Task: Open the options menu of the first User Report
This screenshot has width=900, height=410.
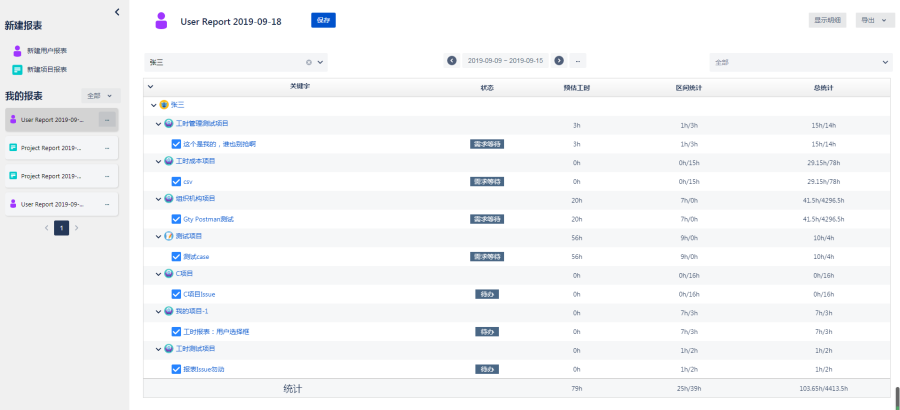Action: [107, 120]
